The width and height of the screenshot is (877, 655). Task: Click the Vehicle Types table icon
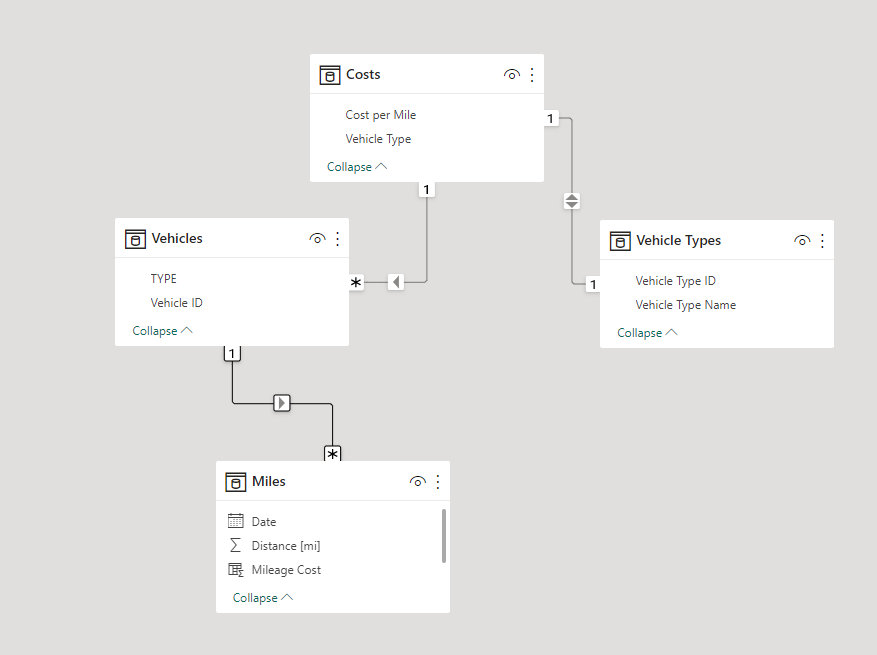[620, 241]
